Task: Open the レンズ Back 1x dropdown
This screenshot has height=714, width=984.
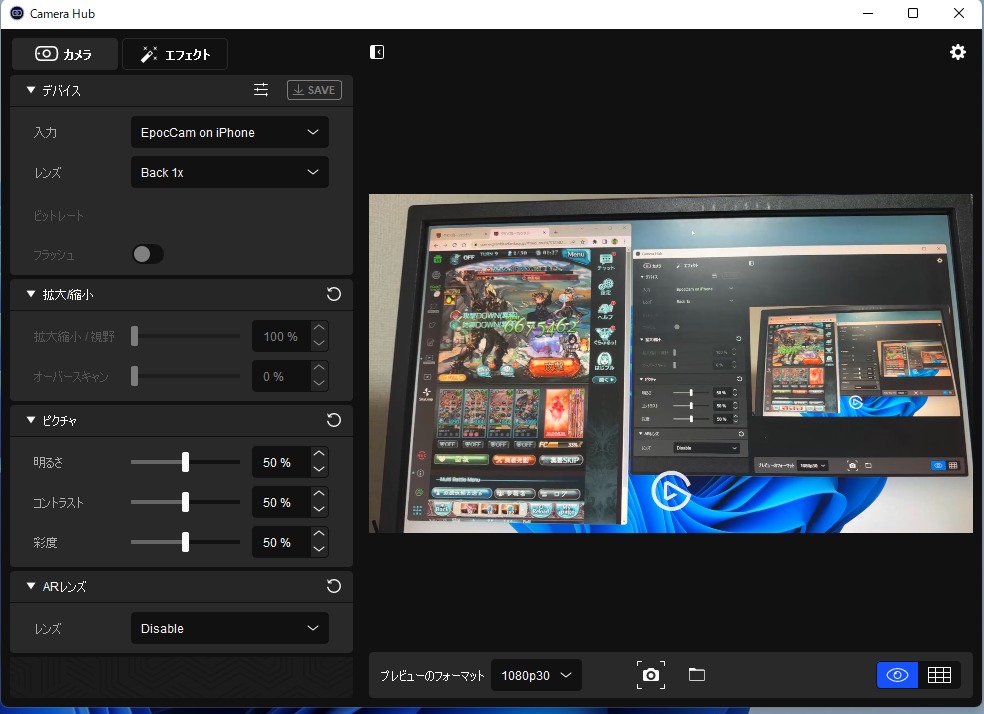Action: (x=229, y=172)
